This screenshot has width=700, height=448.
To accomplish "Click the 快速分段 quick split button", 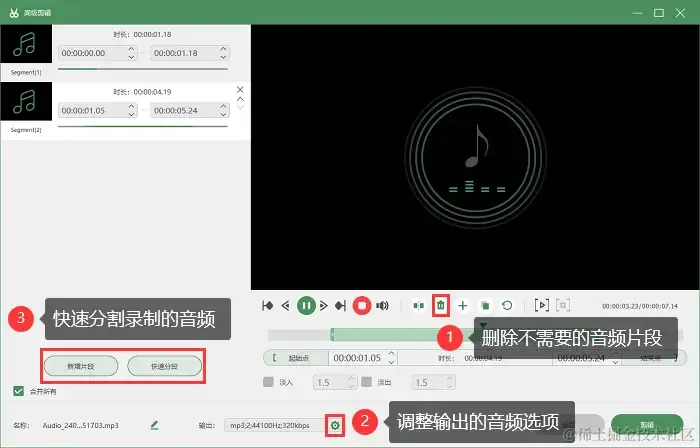I will coord(164,366).
